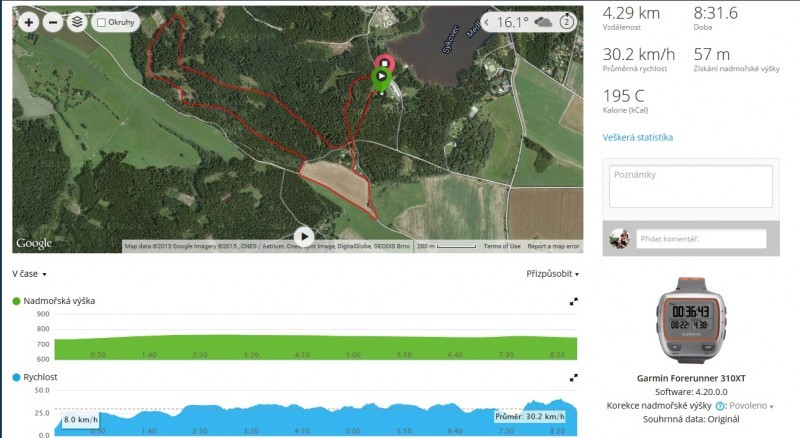Change Korekce nadmořské výšky Povoleno dropdown
The image size is (800, 438).
click(751, 406)
